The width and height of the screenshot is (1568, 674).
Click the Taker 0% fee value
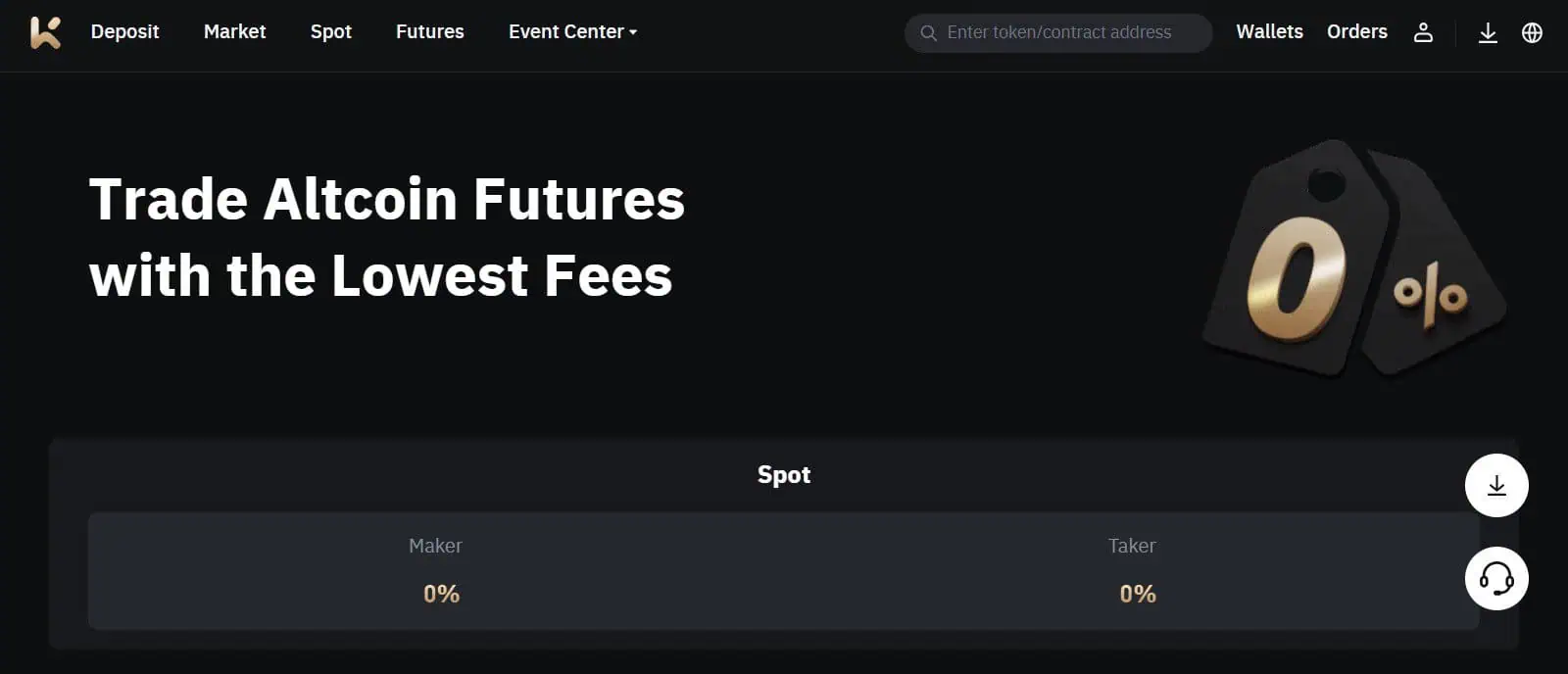click(x=1137, y=594)
